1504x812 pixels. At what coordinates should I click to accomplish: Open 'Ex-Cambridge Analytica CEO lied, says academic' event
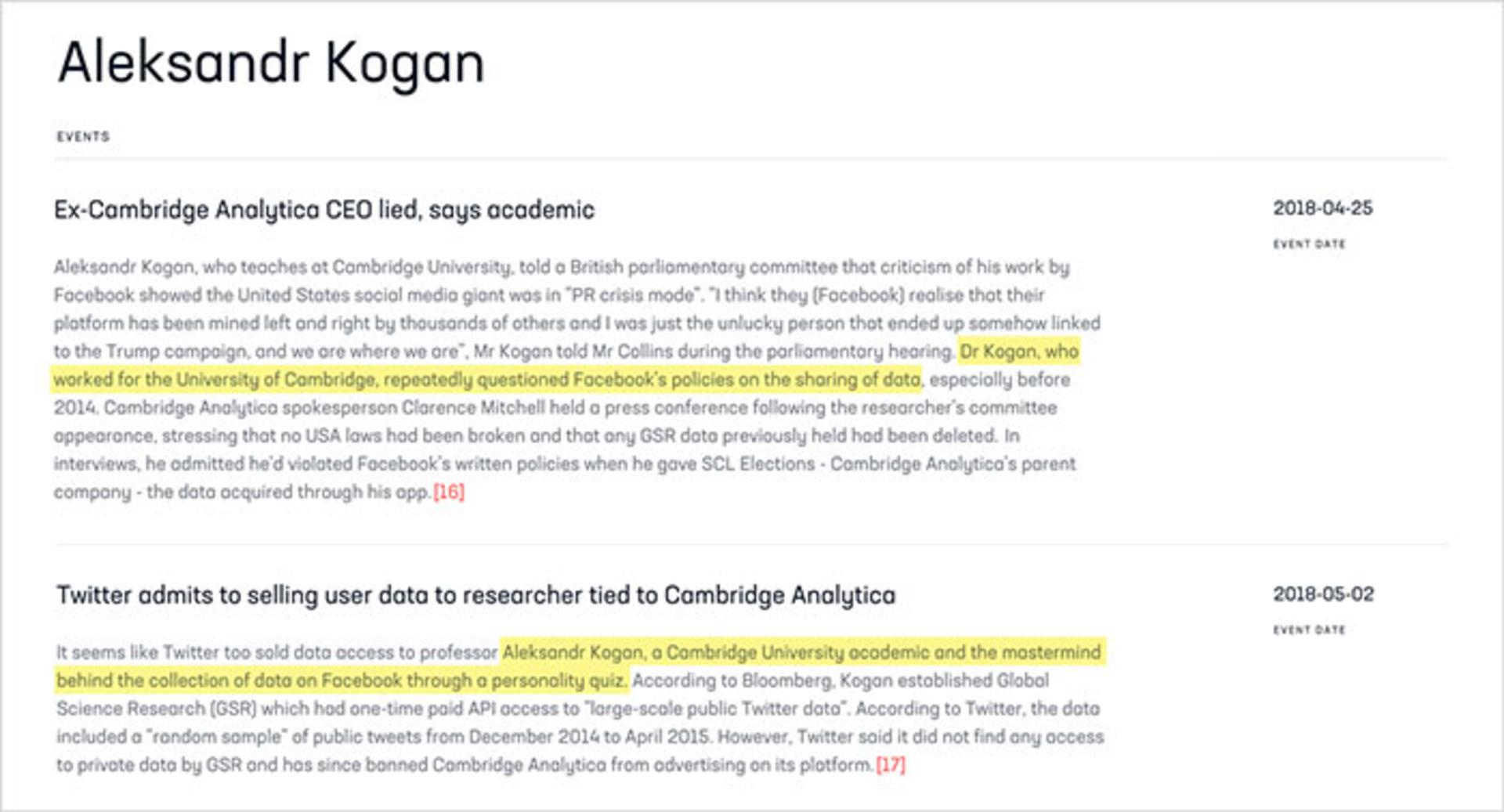[324, 210]
